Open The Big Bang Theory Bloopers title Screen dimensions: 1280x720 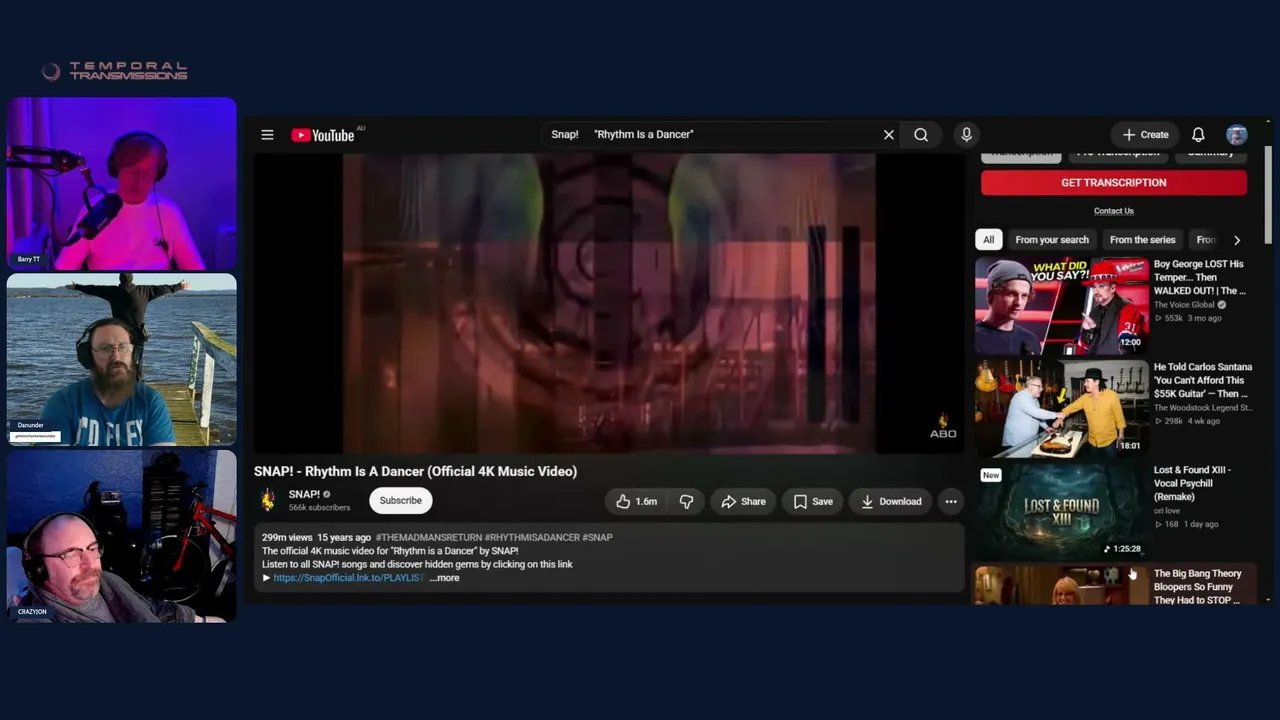1198,587
